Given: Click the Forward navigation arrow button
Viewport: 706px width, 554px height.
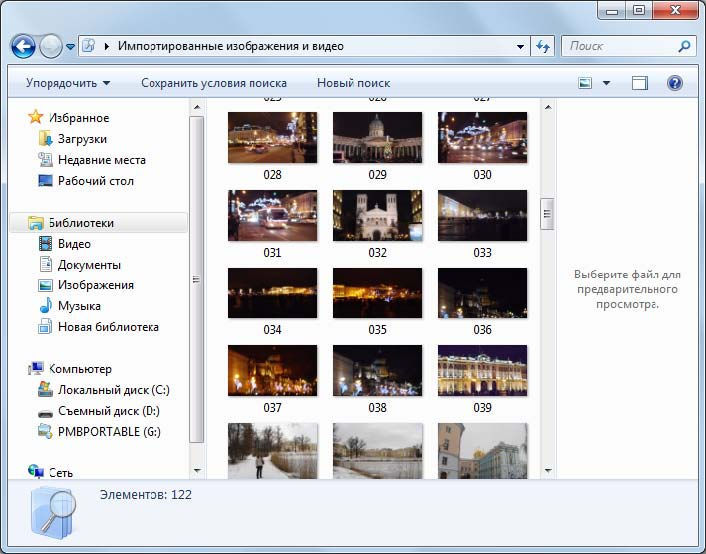Looking at the screenshot, I should (50, 46).
